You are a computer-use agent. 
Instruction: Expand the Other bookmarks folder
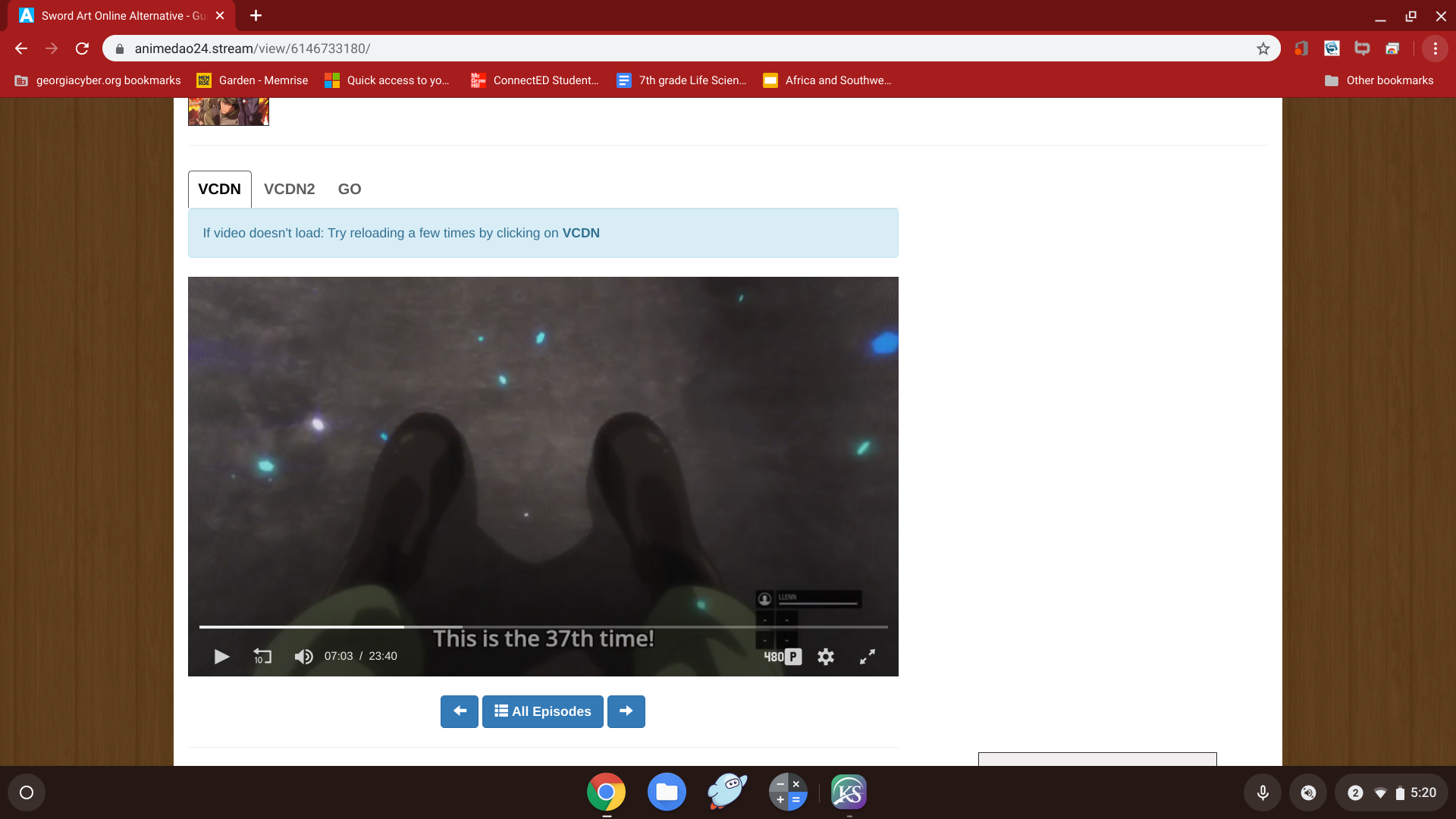[x=1379, y=80]
